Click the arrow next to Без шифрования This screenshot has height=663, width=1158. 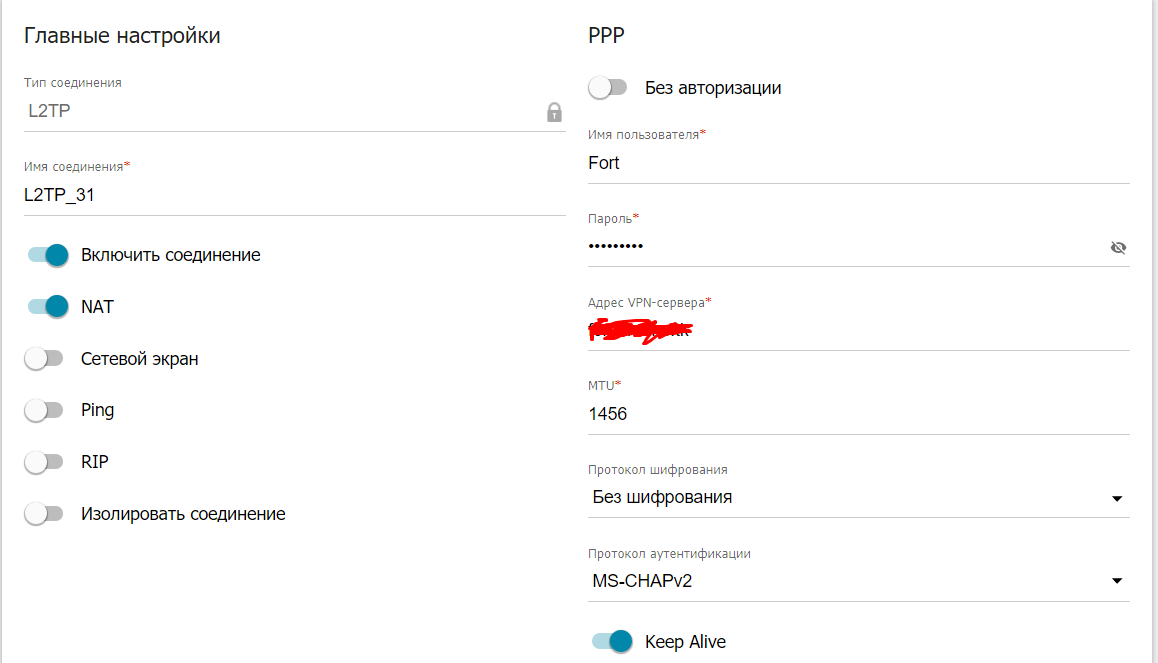click(1117, 499)
